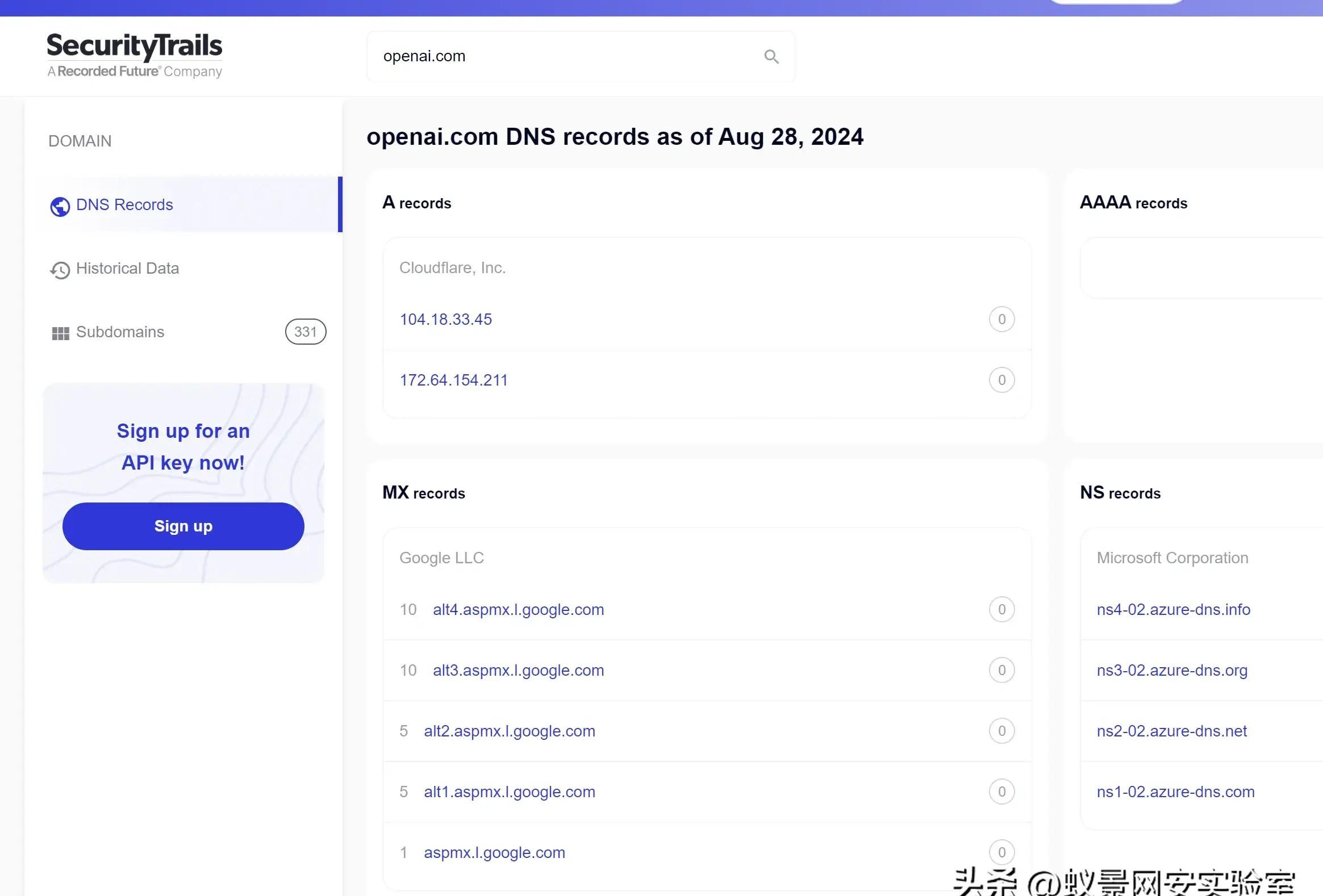Open MX link alt2.aspmx.l.google.com
This screenshot has width=1323, height=896.
pos(510,731)
